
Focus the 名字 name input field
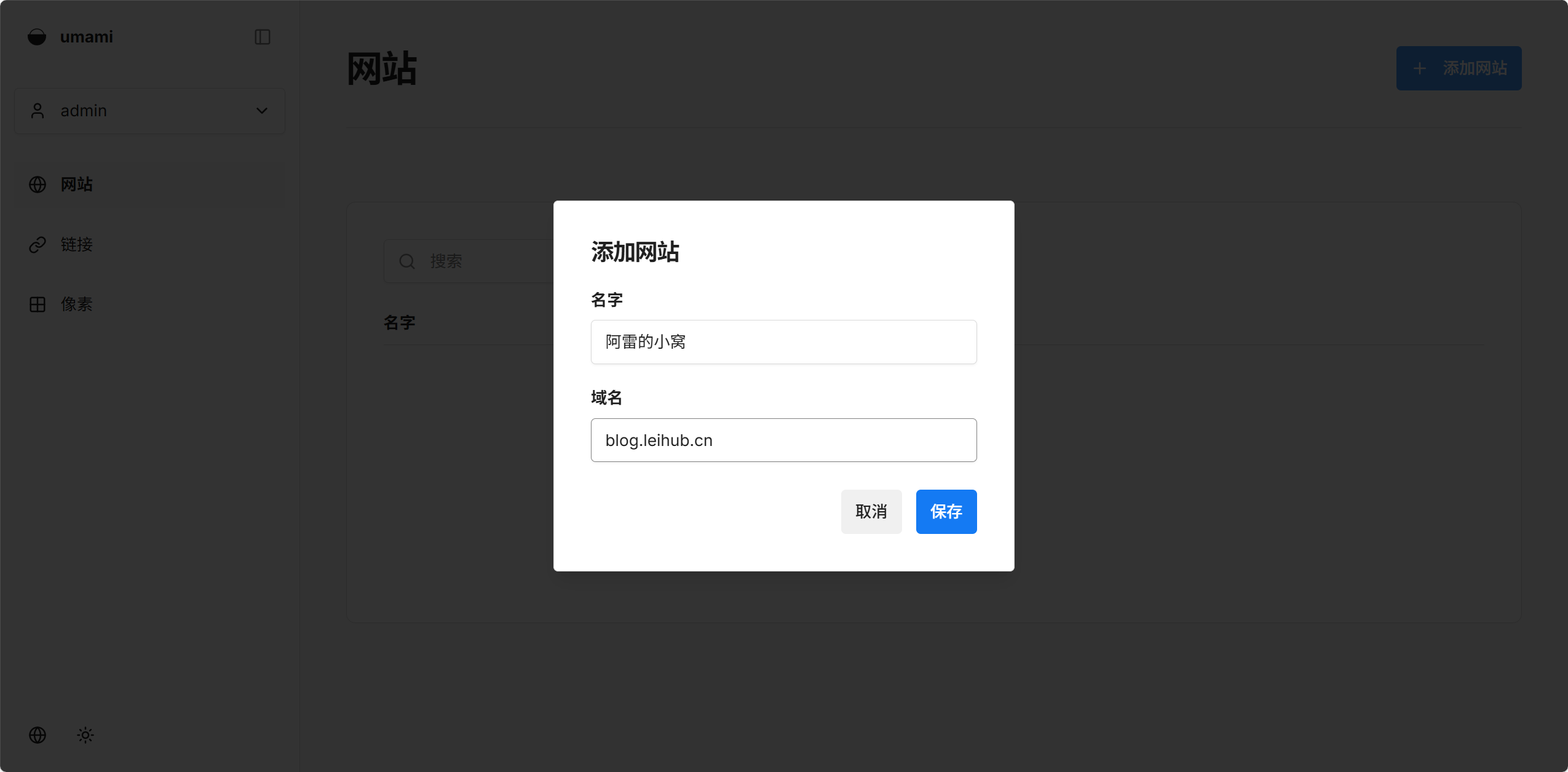click(x=783, y=342)
